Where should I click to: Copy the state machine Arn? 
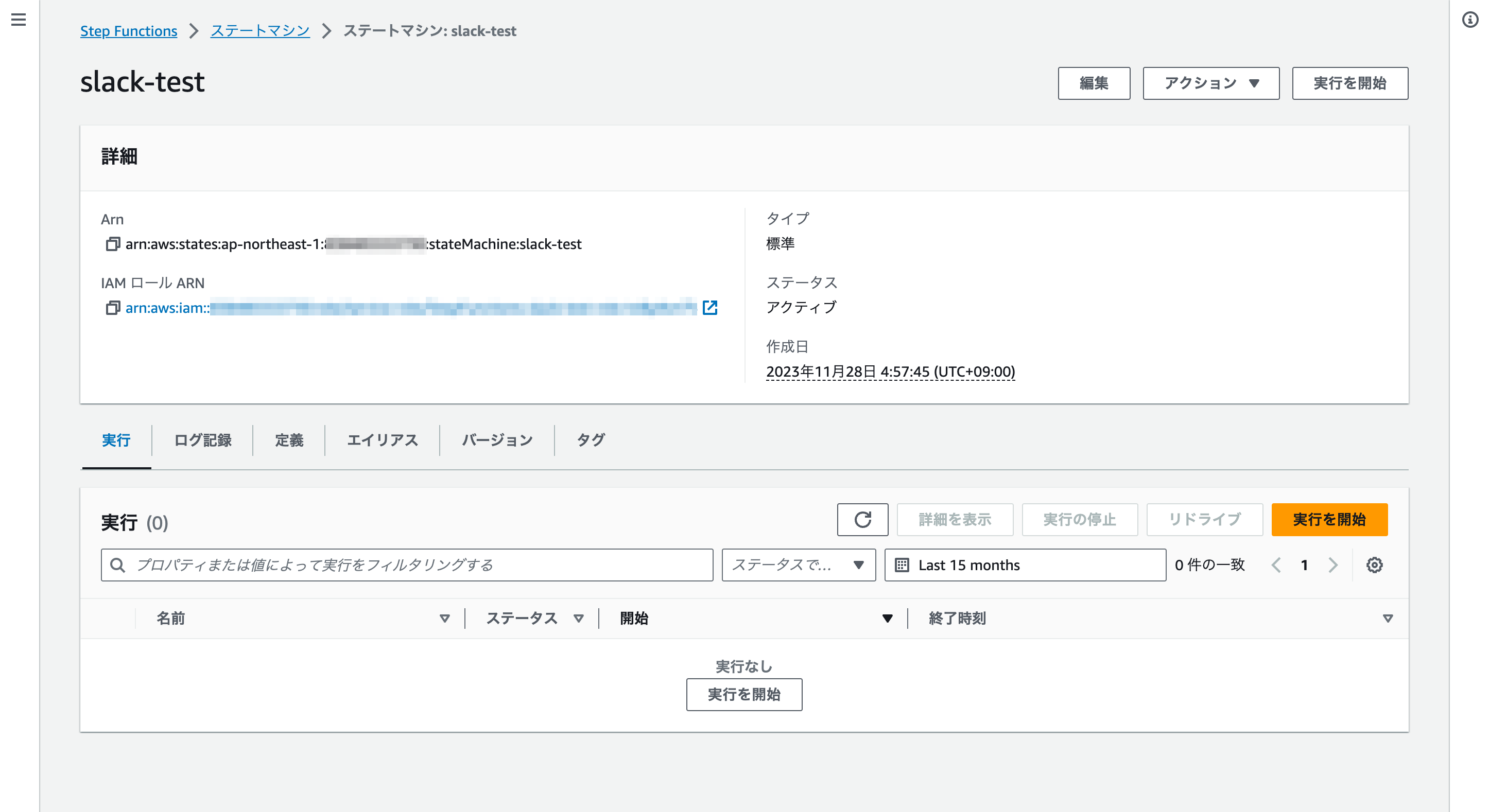(x=112, y=244)
